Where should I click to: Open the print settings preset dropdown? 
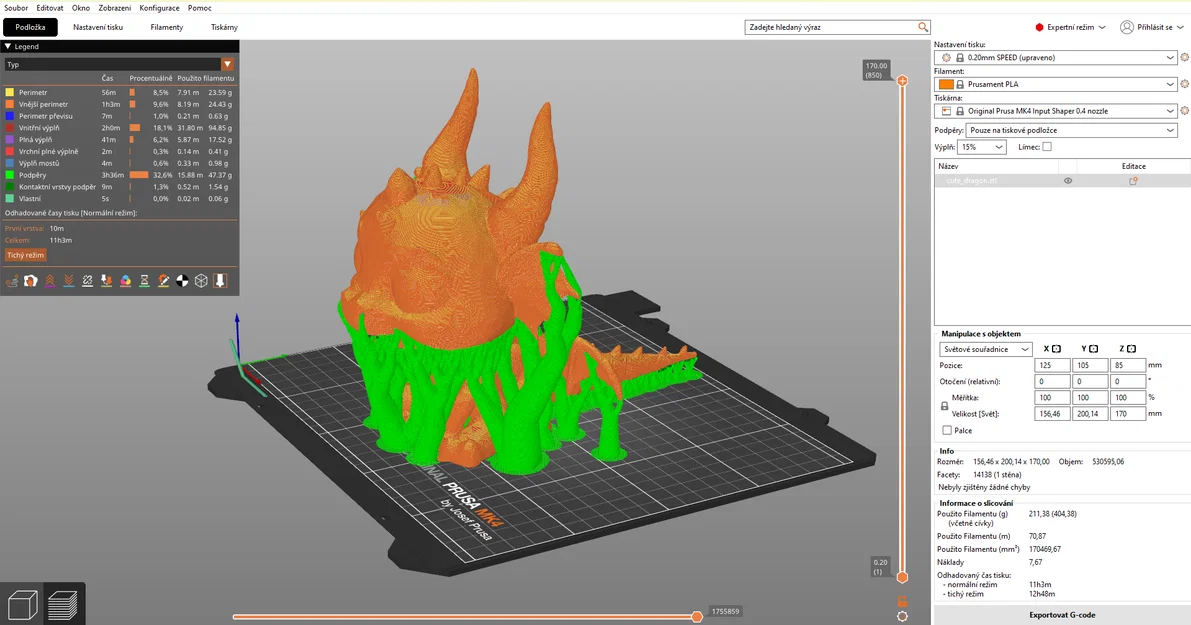pyautogui.click(x=1058, y=58)
